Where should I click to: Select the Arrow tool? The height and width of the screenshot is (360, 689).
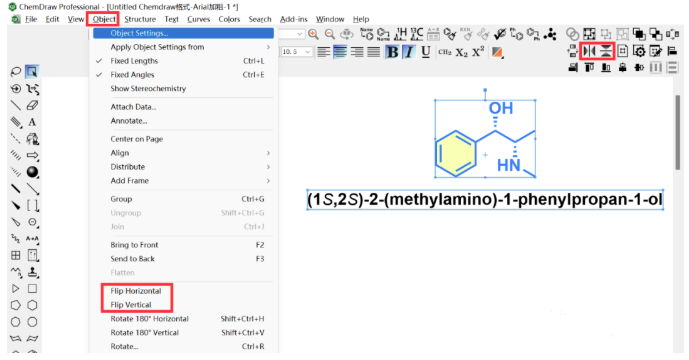tap(32, 156)
